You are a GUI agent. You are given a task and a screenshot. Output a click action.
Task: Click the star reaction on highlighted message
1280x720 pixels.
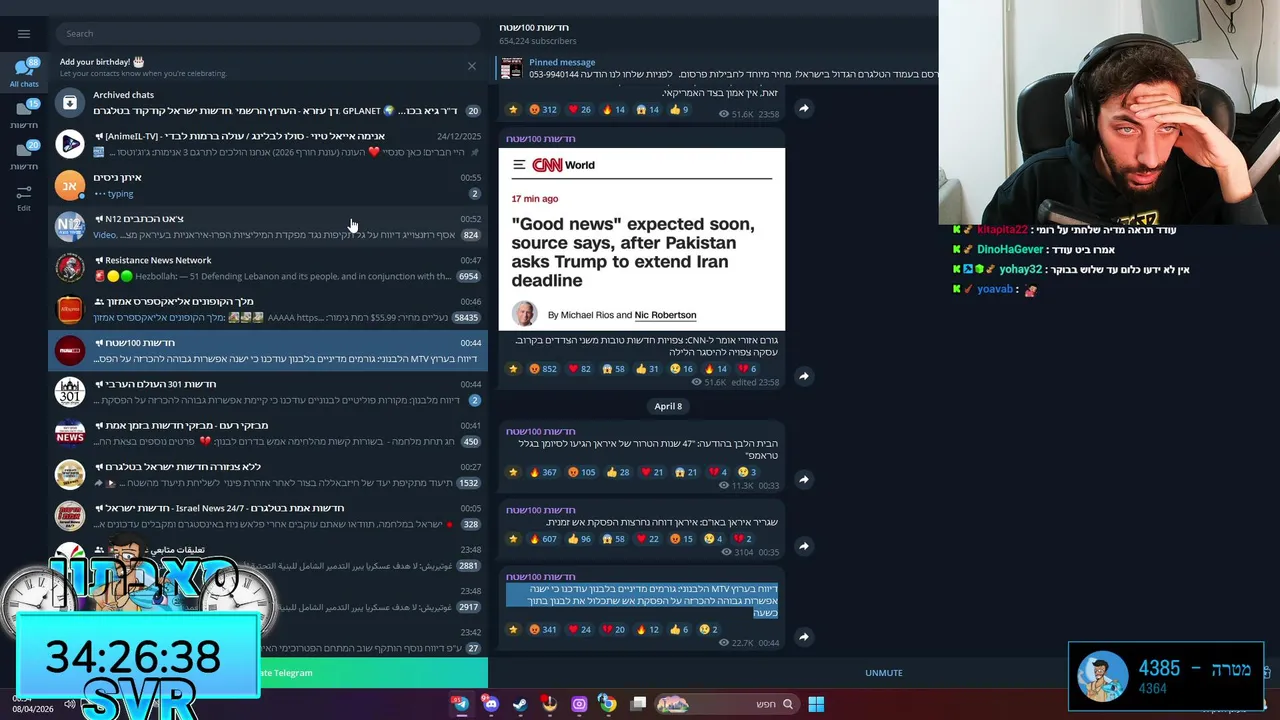tap(513, 629)
